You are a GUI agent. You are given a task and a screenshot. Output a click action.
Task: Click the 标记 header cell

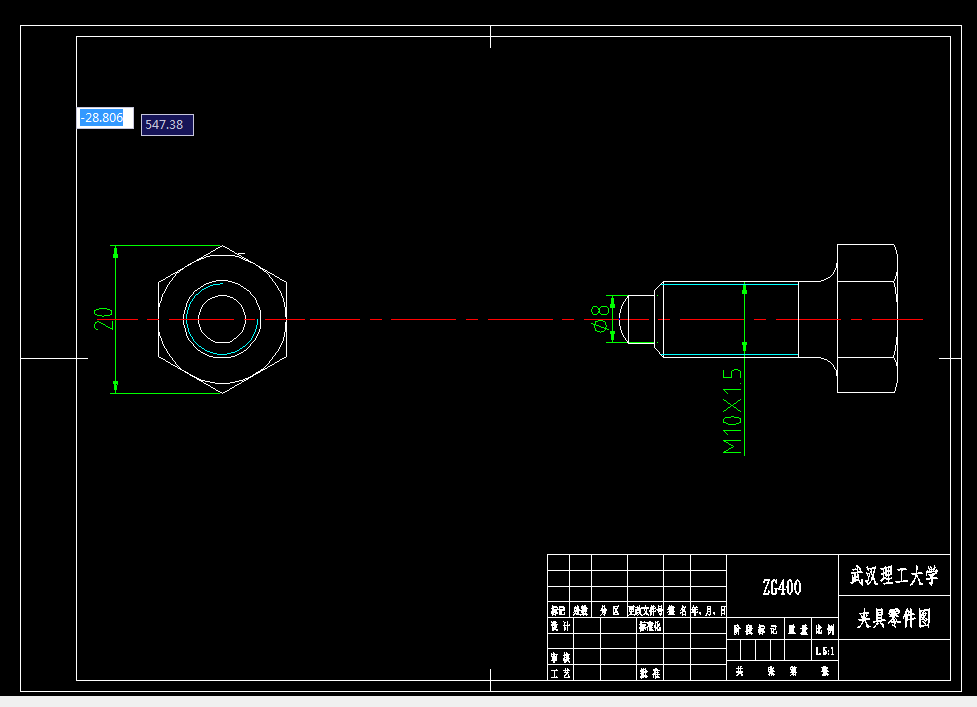tap(558, 610)
